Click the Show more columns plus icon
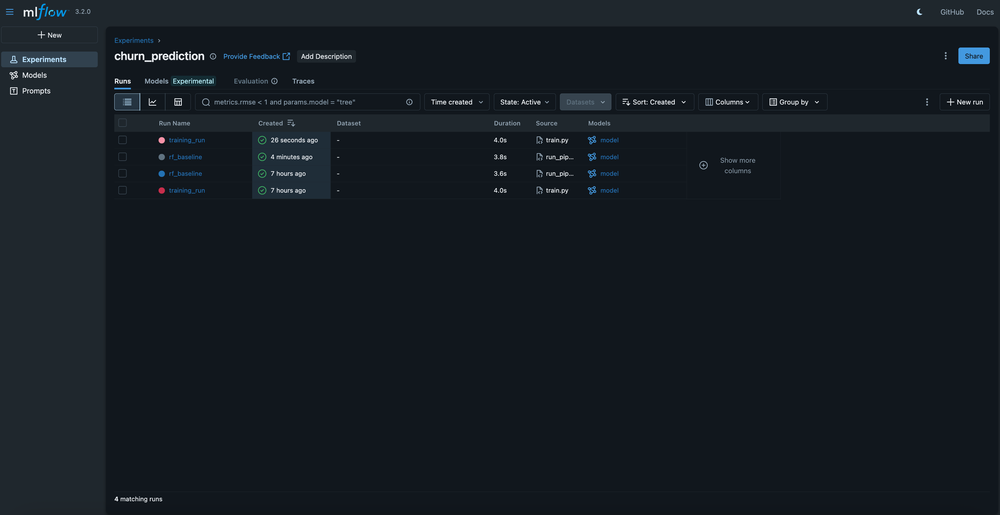The height and width of the screenshot is (515, 1000). 703,165
